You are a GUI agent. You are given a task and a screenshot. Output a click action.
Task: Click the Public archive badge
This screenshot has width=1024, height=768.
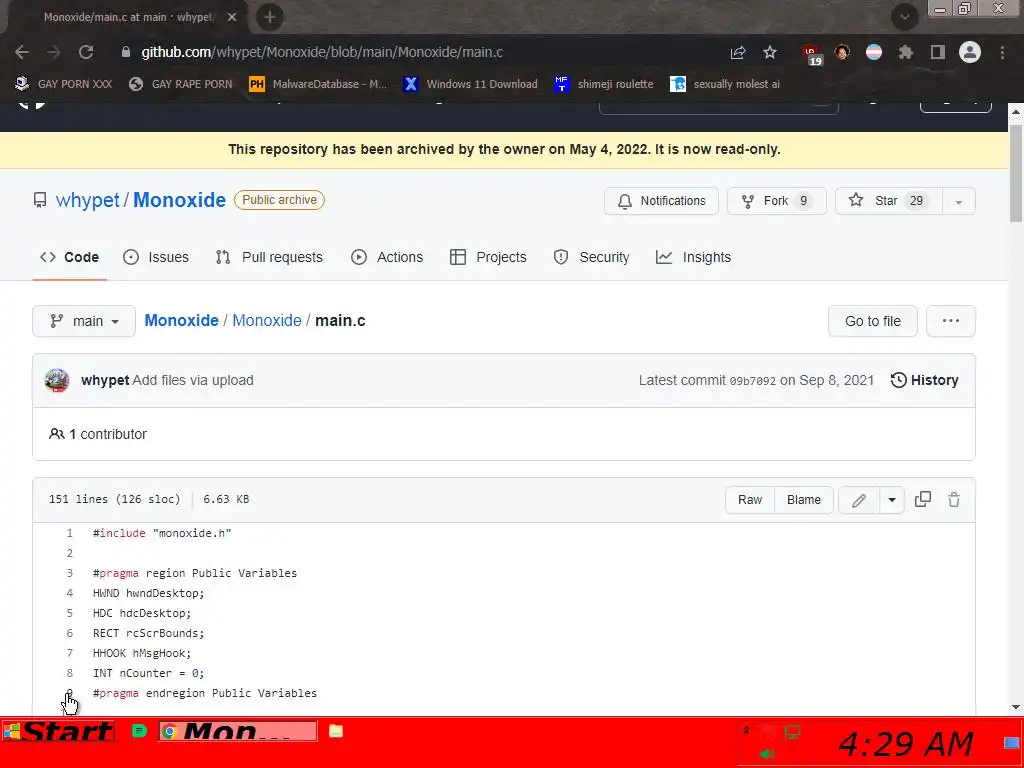coord(280,200)
